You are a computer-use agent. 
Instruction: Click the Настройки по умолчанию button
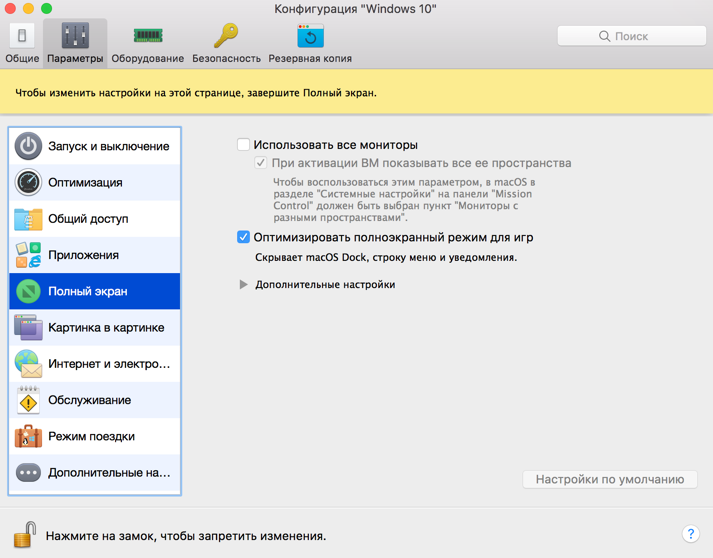[x=610, y=479]
